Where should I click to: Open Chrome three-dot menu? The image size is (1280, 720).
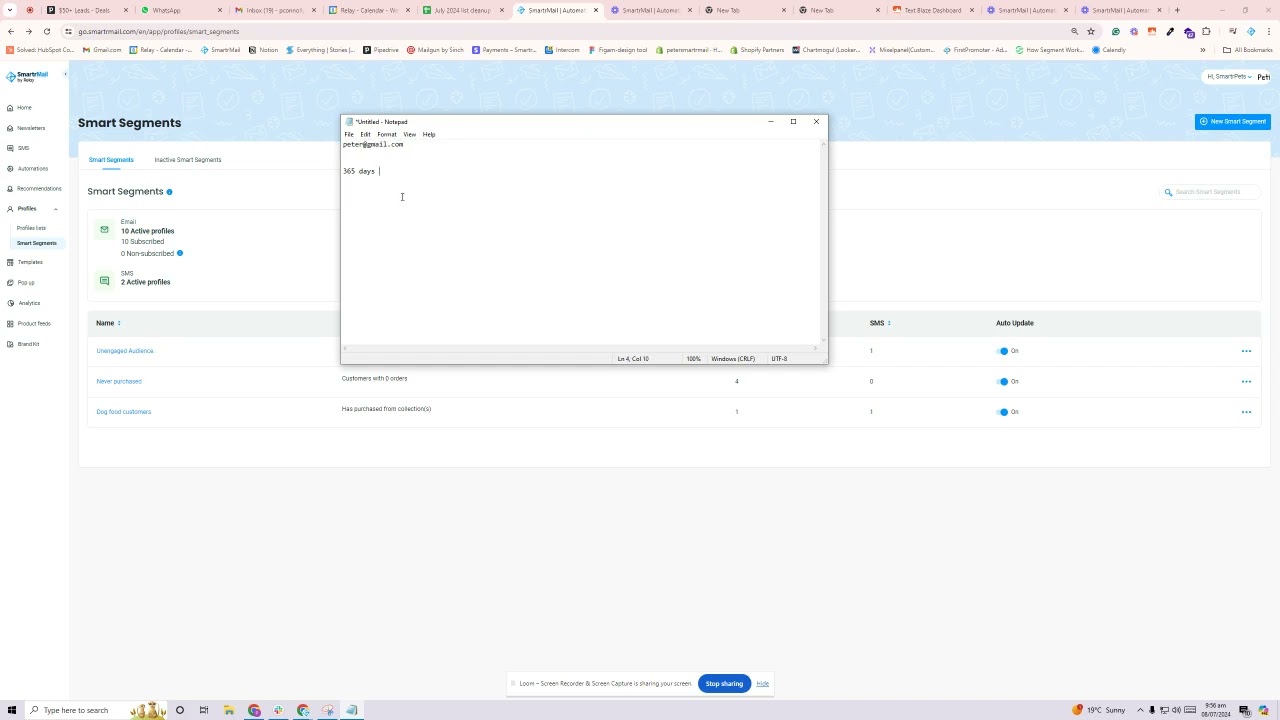tap(1267, 32)
